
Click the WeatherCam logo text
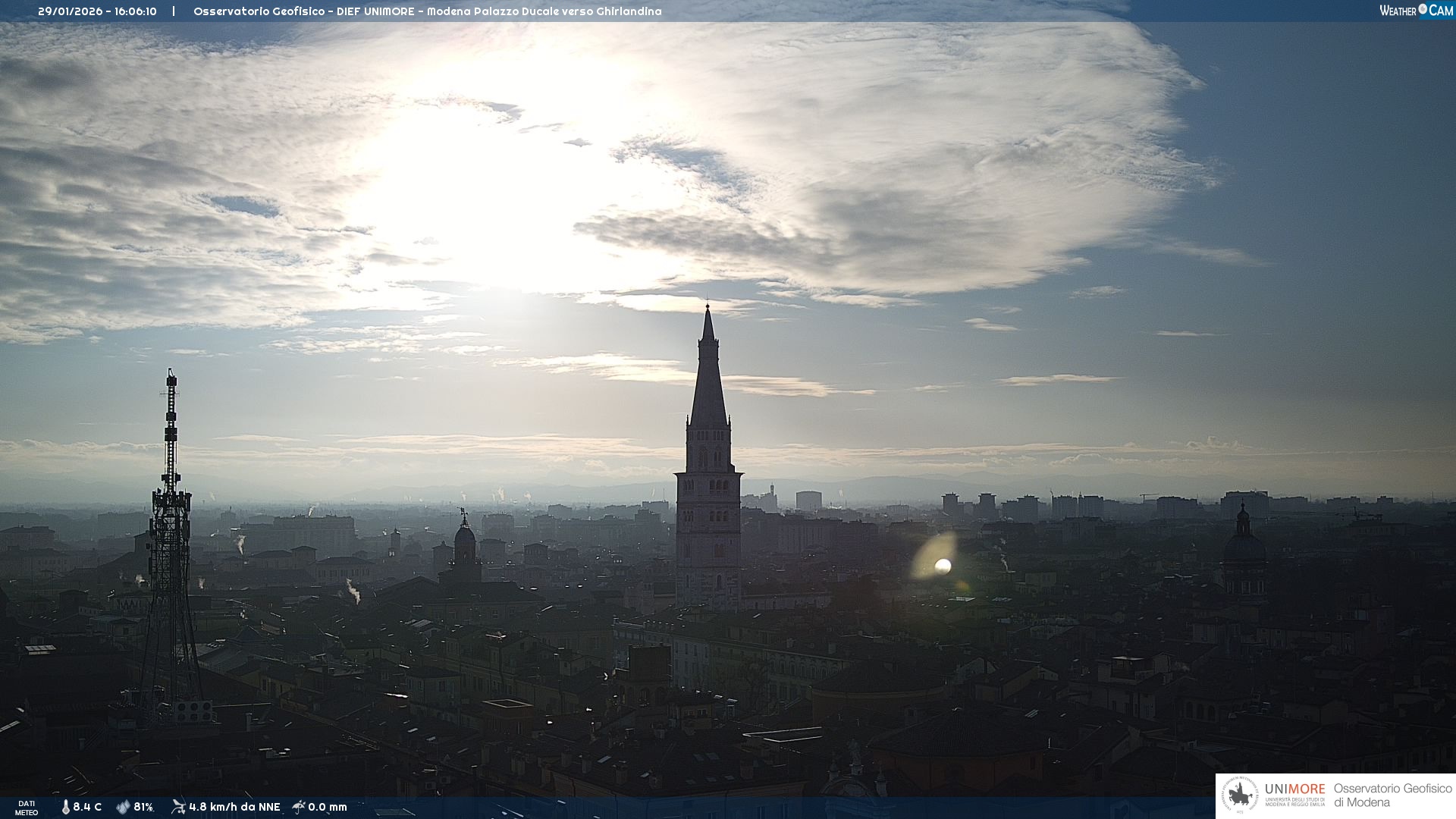[x=1416, y=10]
